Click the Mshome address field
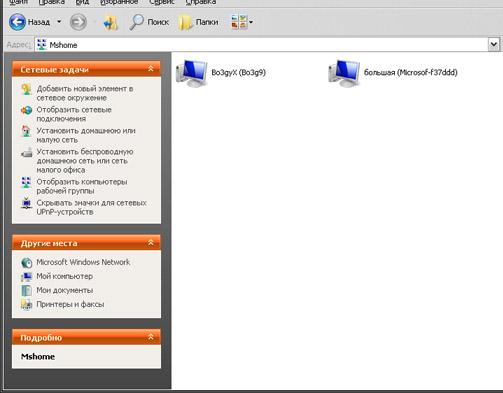 point(261,45)
